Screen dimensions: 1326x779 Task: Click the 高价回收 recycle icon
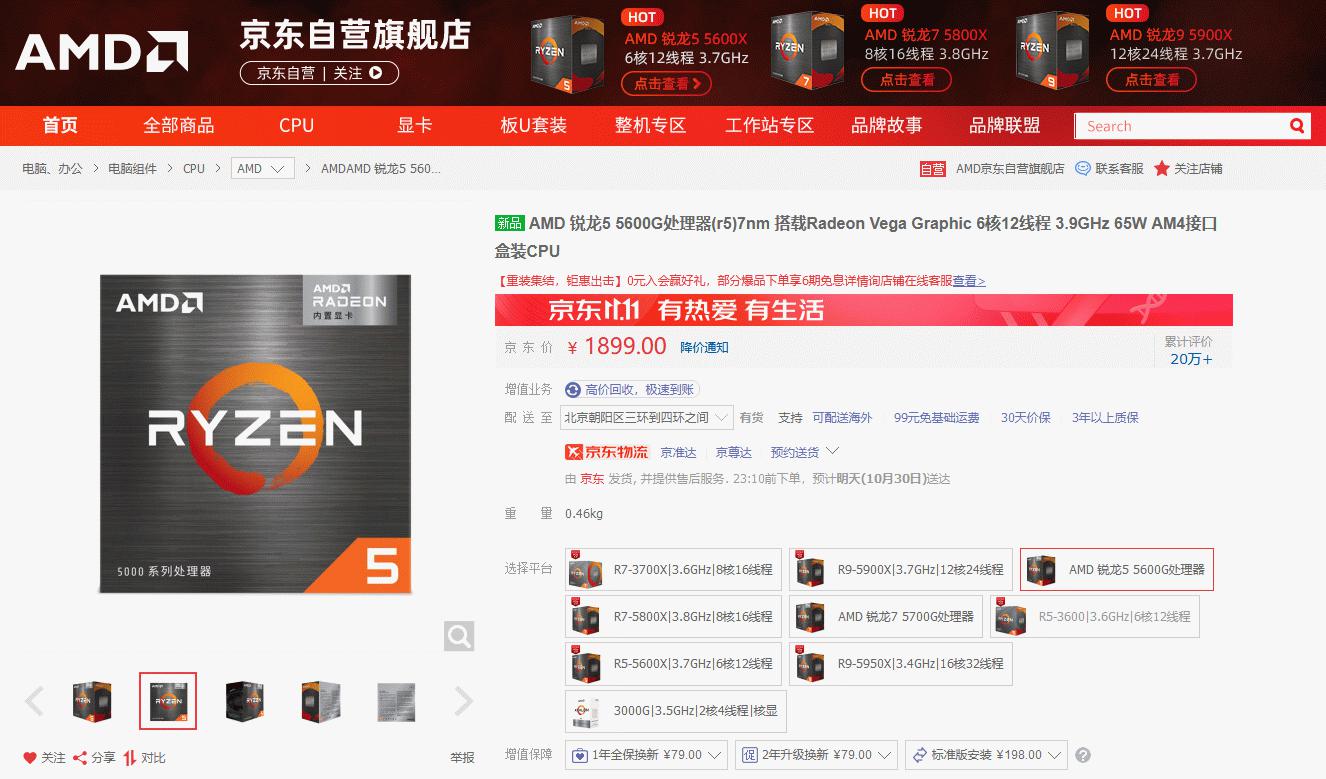pos(573,389)
